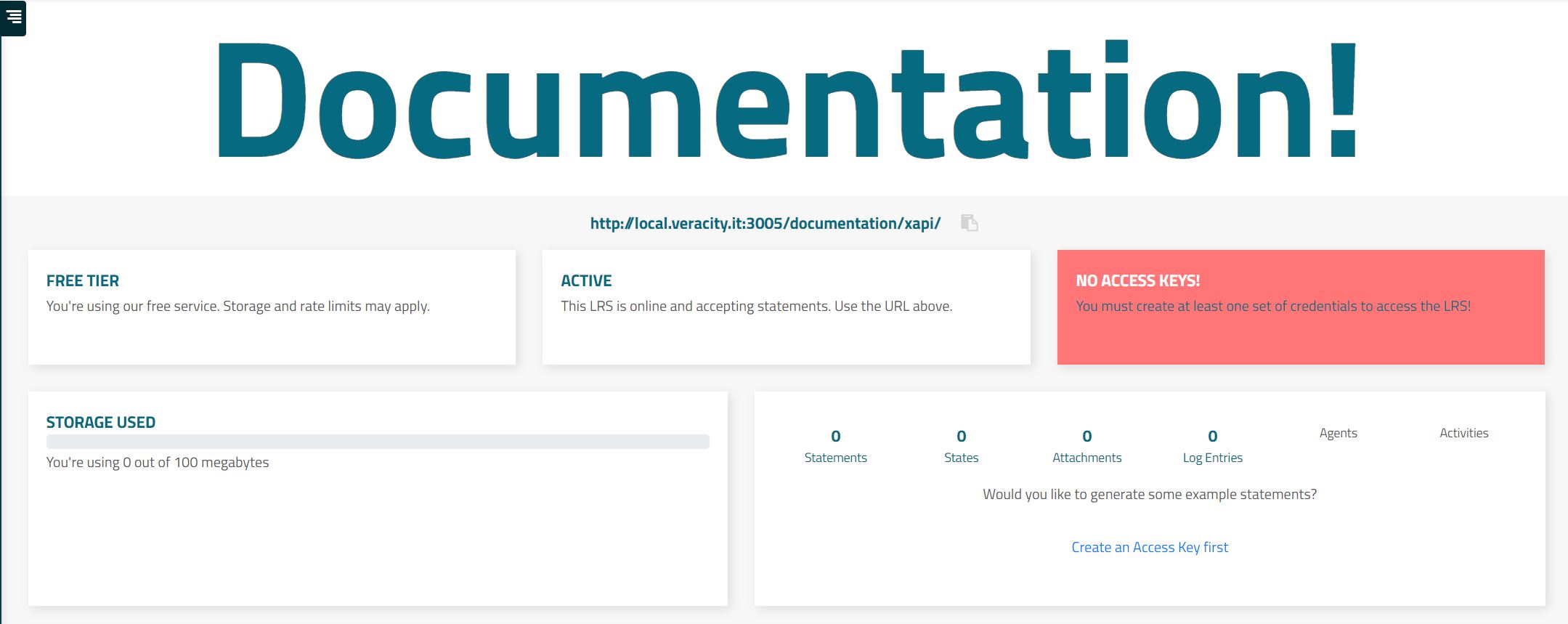Click the 0 out of 100 megabytes text
This screenshot has height=624, width=1568.
pyautogui.click(x=158, y=462)
